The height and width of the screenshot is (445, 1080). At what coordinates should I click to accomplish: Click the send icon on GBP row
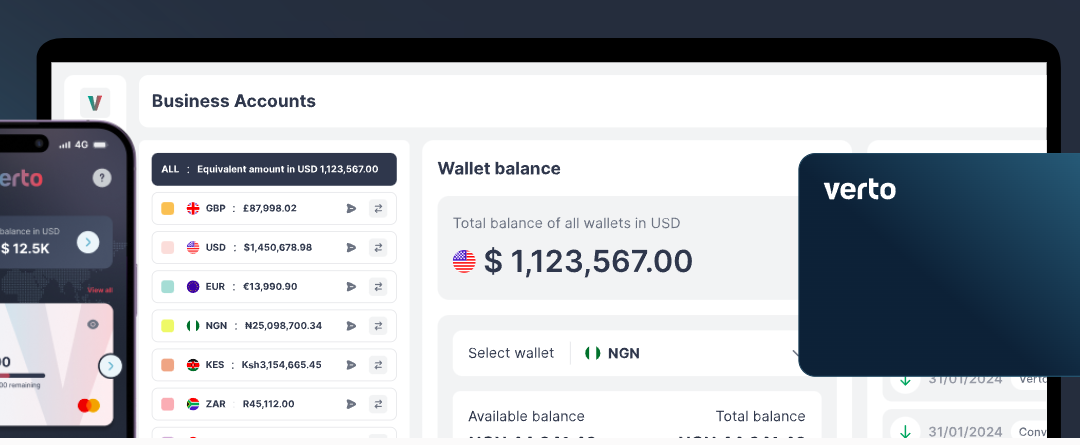[351, 208]
